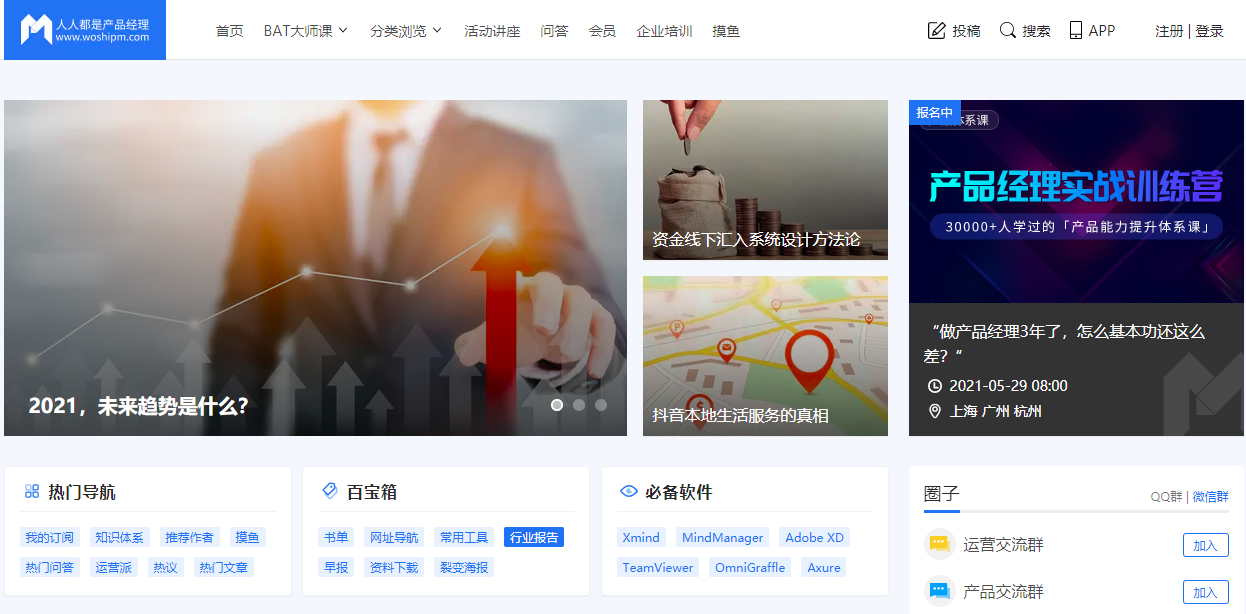Viewport: 1246px width, 614px height.
Task: Open the 活动讲座 menu item
Action: (x=492, y=31)
